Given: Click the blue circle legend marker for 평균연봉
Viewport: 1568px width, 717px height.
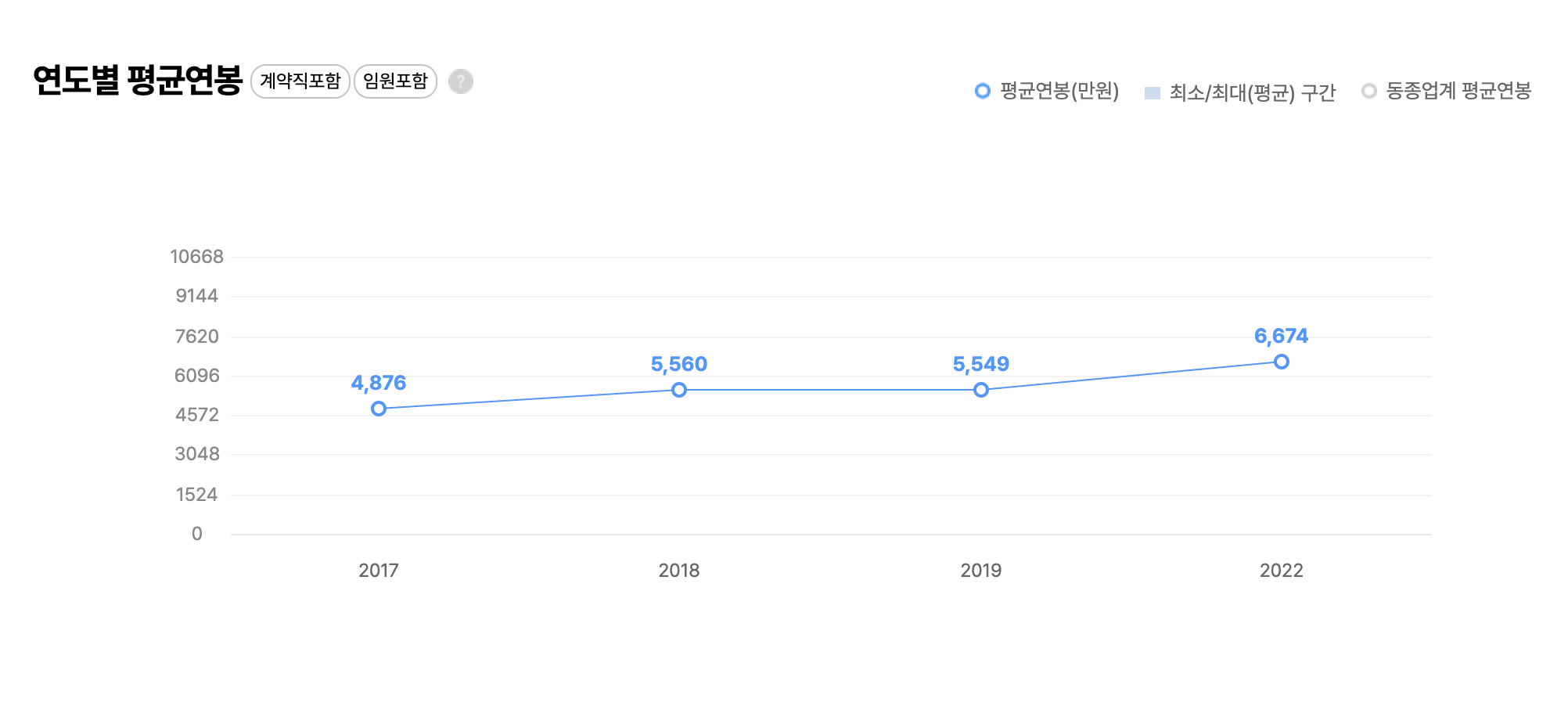Looking at the screenshot, I should pyautogui.click(x=983, y=92).
